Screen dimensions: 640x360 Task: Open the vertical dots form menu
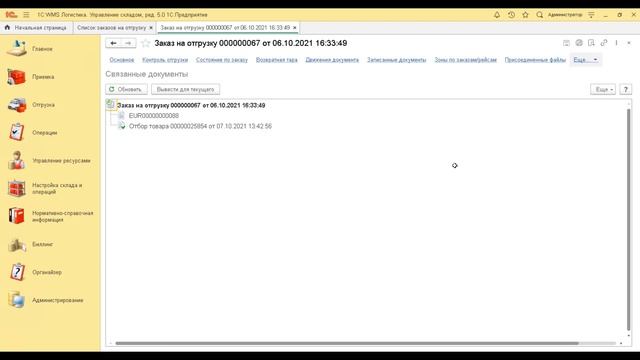(x=616, y=43)
